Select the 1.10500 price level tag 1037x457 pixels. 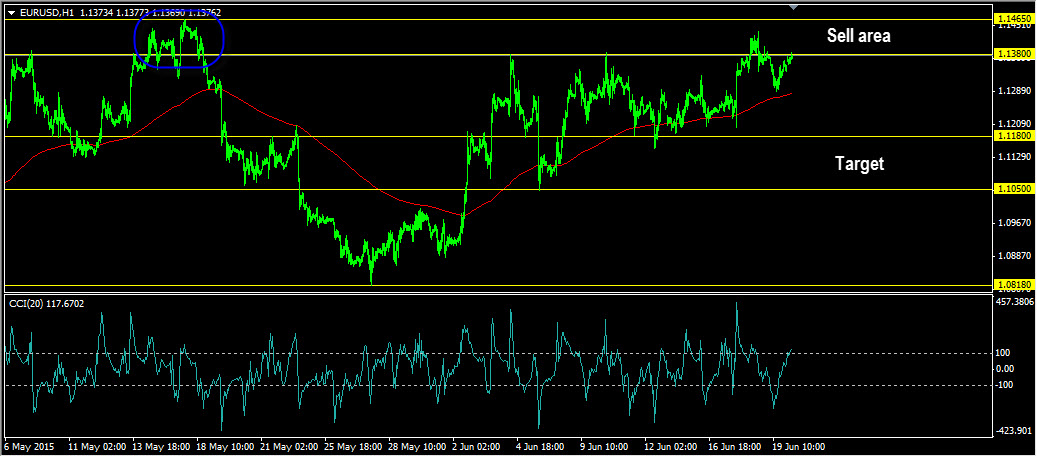coord(1014,188)
